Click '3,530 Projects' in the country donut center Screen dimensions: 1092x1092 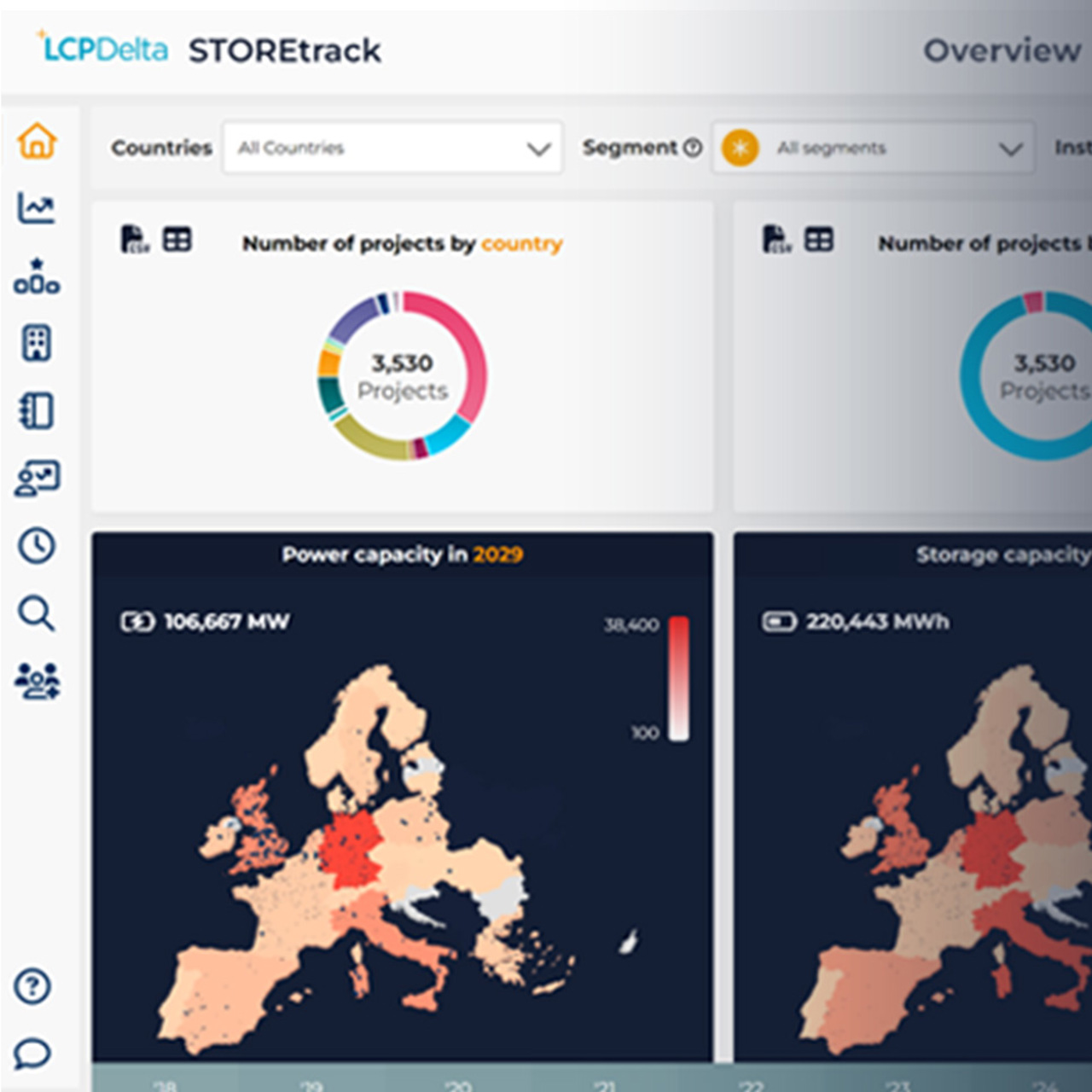pyautogui.click(x=403, y=376)
